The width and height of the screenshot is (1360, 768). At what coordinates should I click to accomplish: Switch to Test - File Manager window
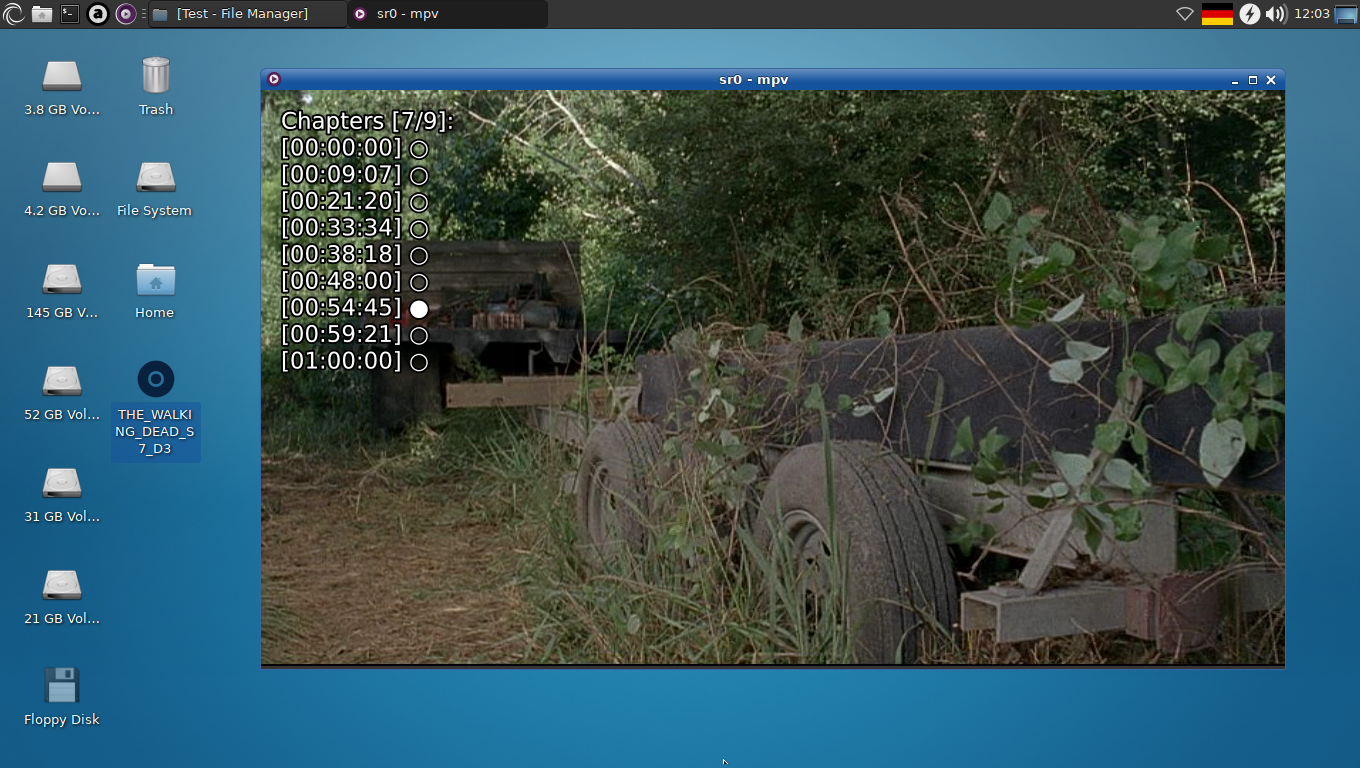[247, 14]
